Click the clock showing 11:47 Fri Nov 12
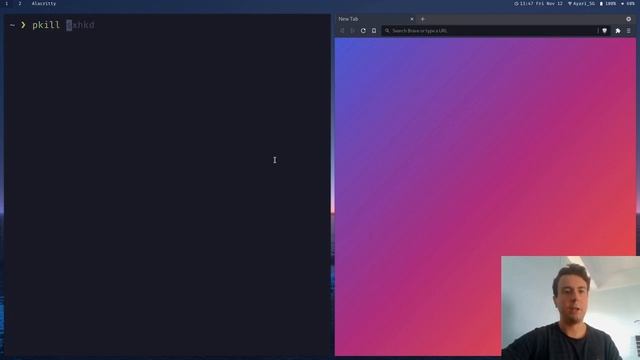The height and width of the screenshot is (360, 640). 538,3
